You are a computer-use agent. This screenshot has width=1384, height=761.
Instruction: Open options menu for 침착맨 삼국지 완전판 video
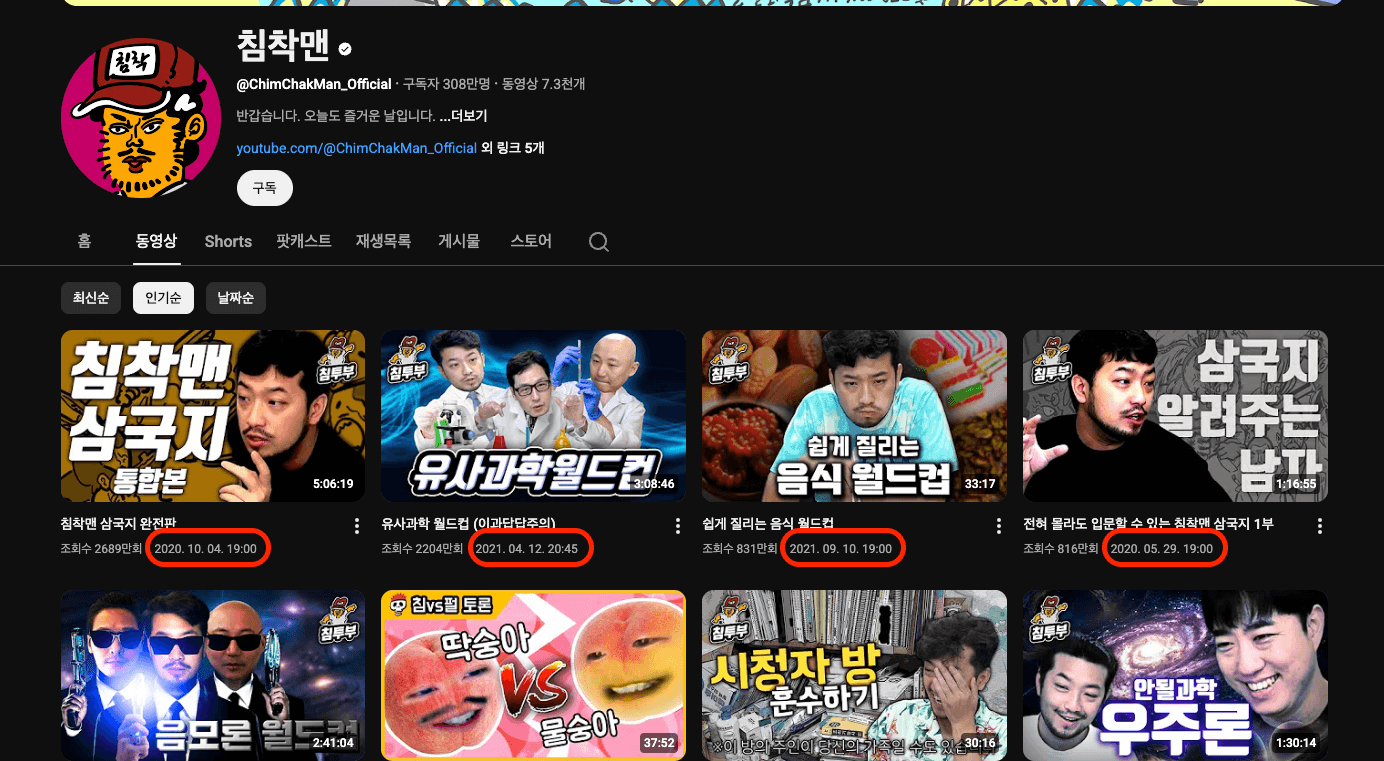[x=357, y=526]
